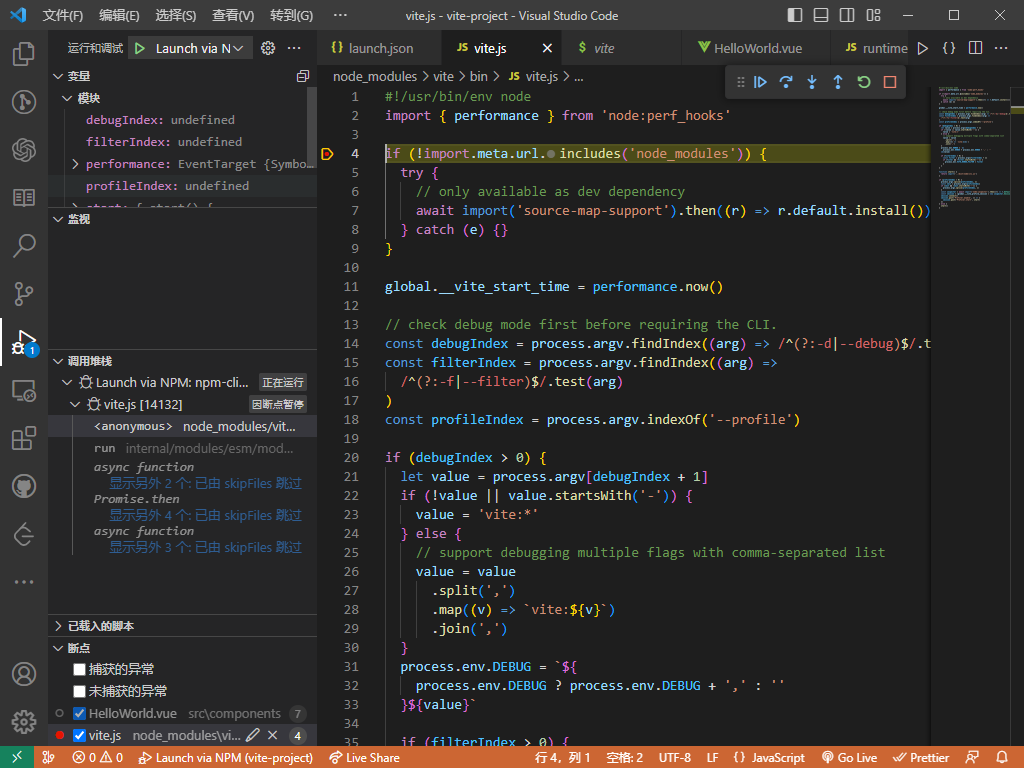Select the vite.js [14132] thread row

coord(183,404)
